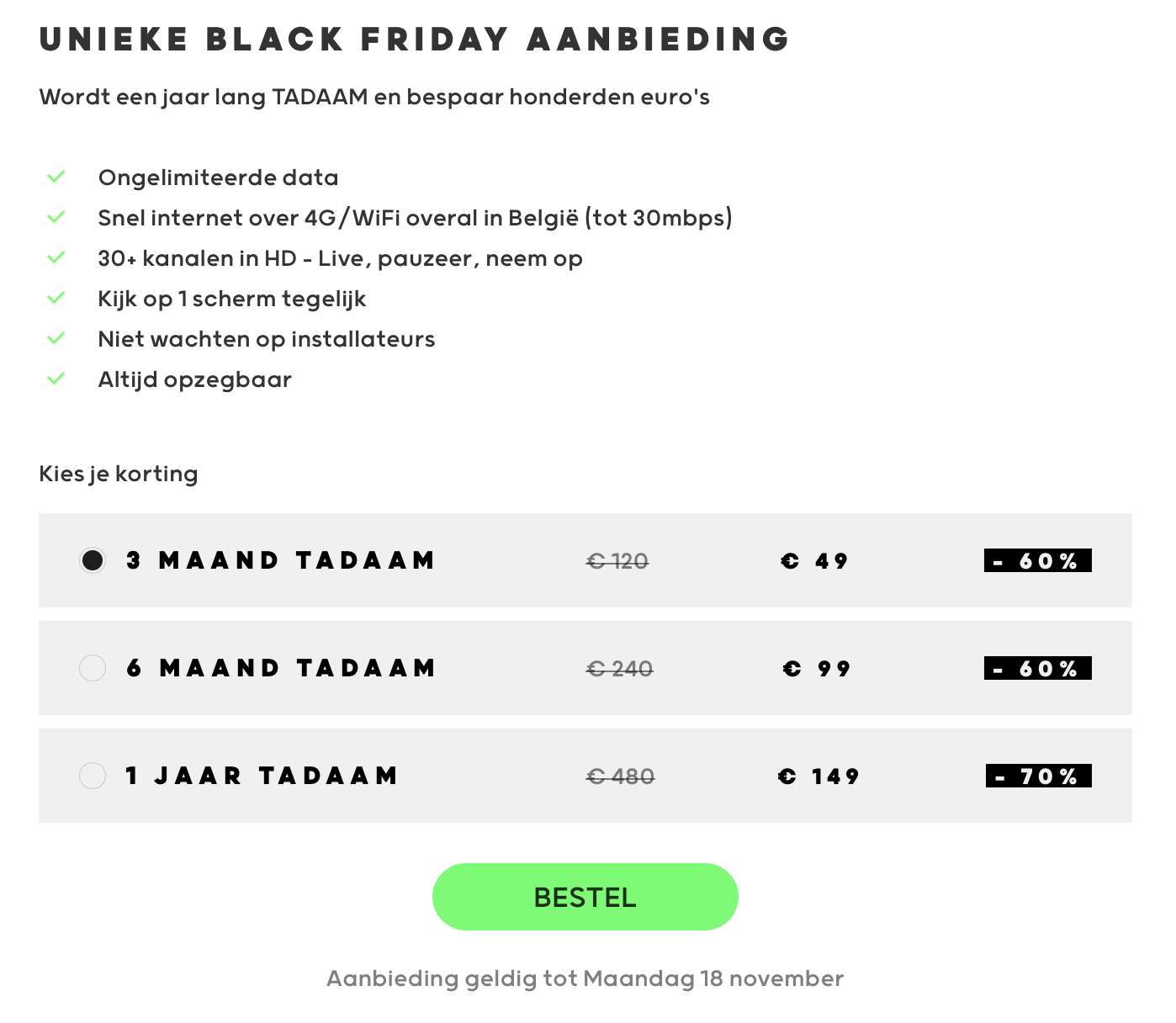Click the checkmark beside Altijd opzegbaar

pos(56,379)
